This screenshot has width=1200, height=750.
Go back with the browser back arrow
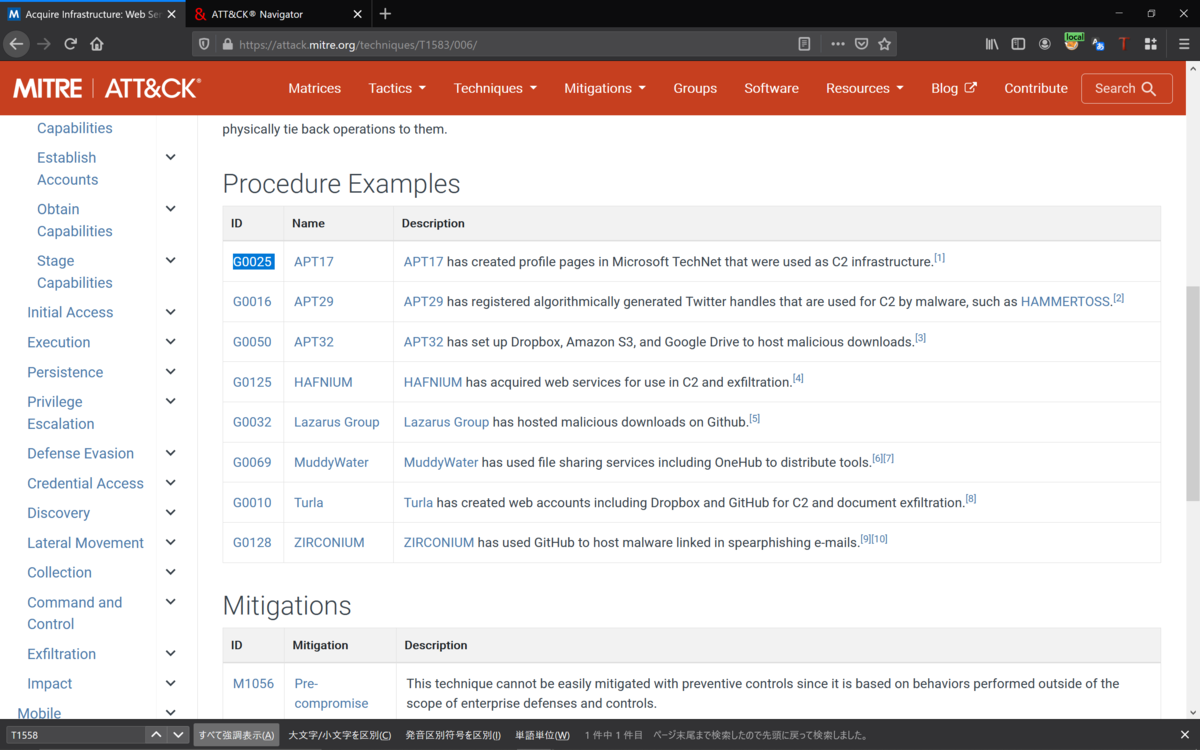16,44
